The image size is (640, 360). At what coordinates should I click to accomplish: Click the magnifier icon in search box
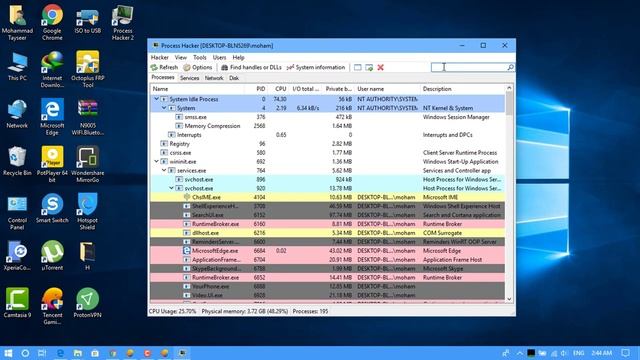[510, 67]
